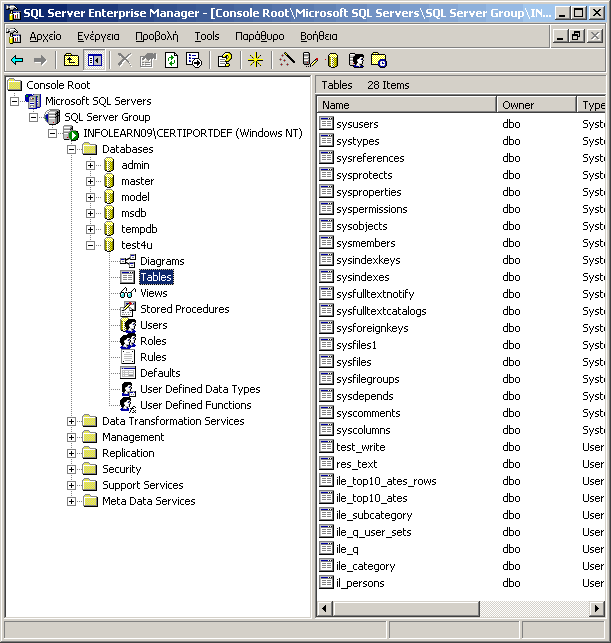Image resolution: width=611 pixels, height=643 pixels.
Task: Expand the Management folder
Action: tap(71, 437)
